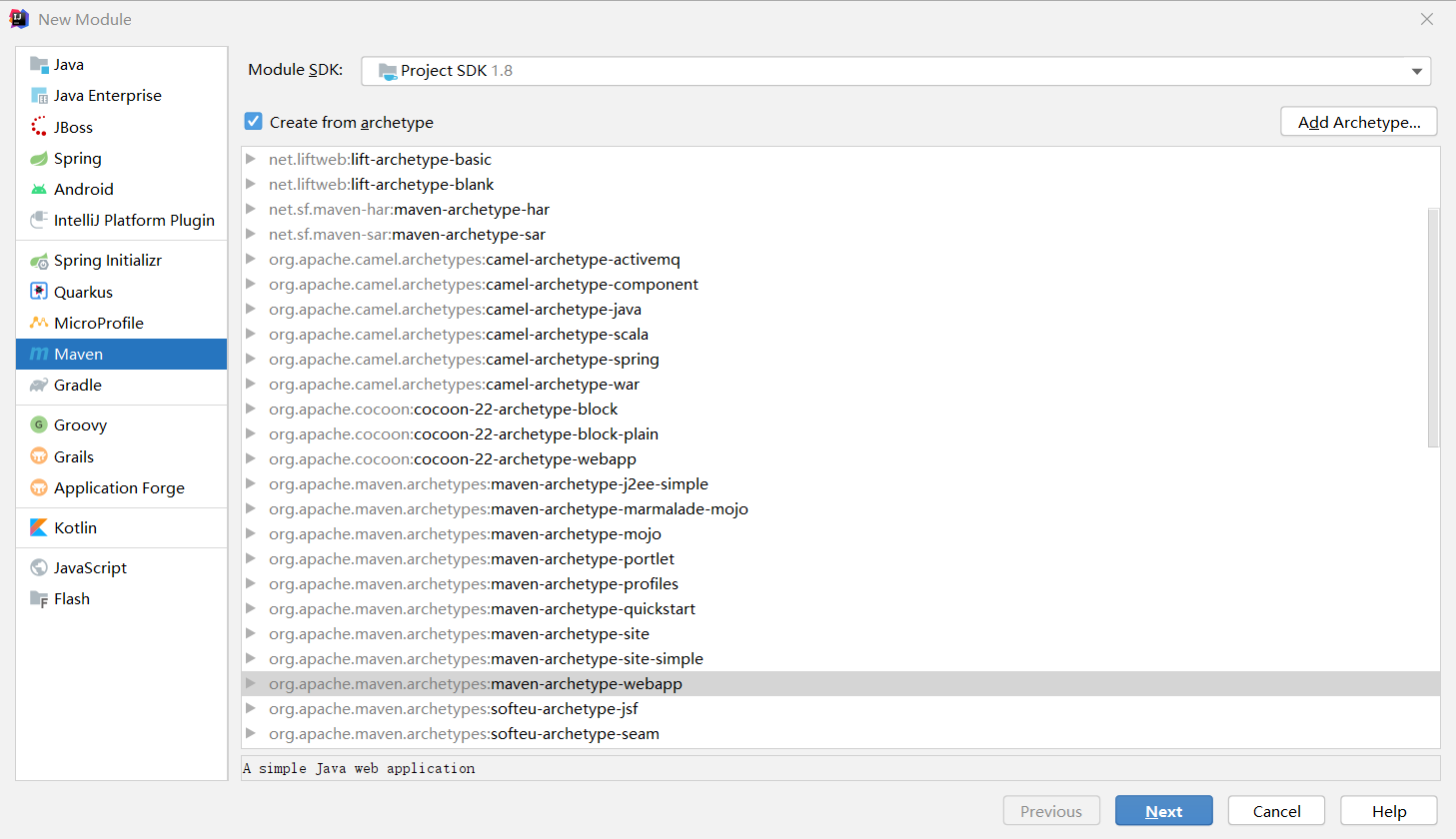Click the Groovy green icon
This screenshot has height=839, width=1456.
coord(39,425)
